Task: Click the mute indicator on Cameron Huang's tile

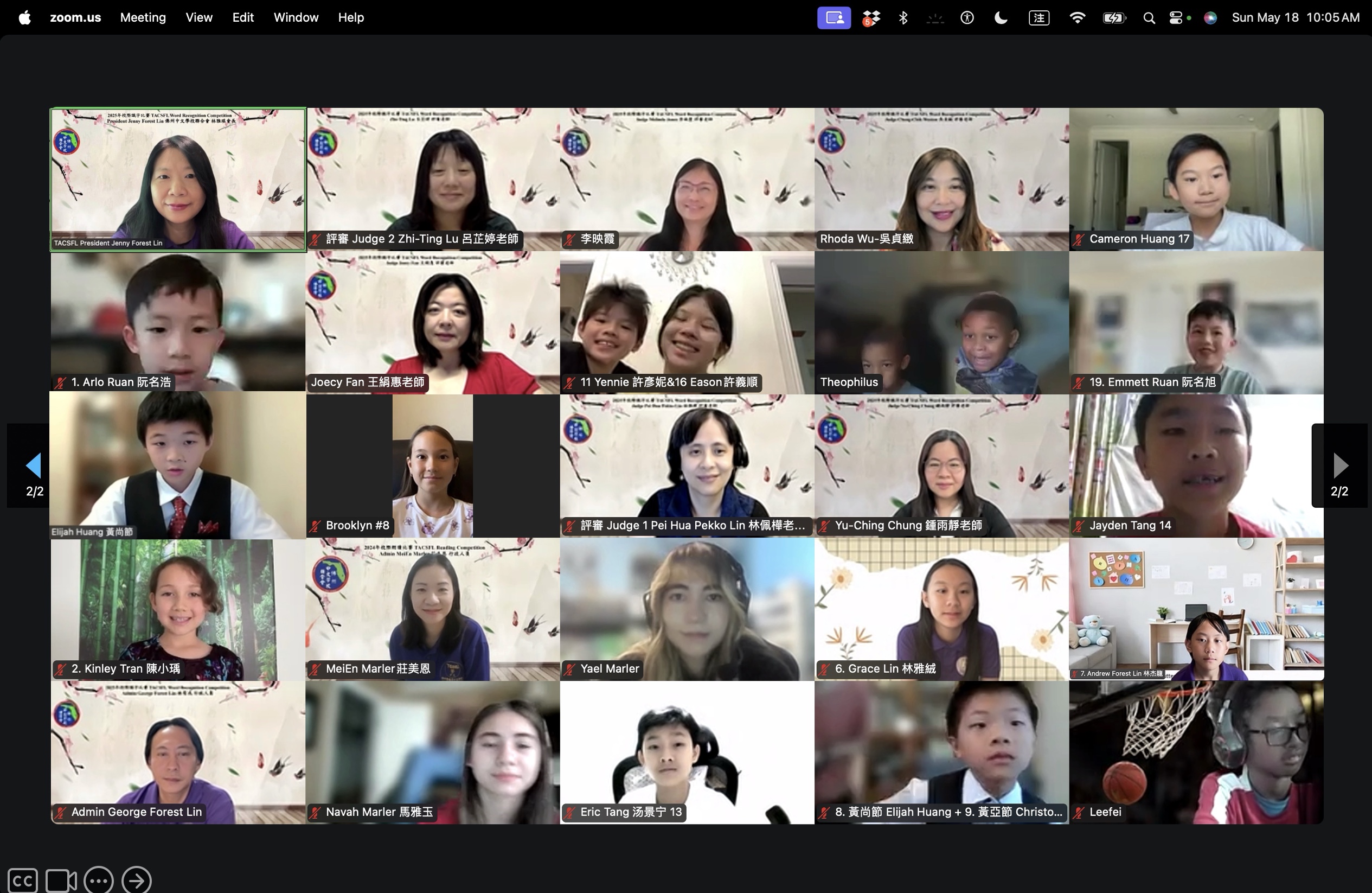Action: pyautogui.click(x=1079, y=239)
